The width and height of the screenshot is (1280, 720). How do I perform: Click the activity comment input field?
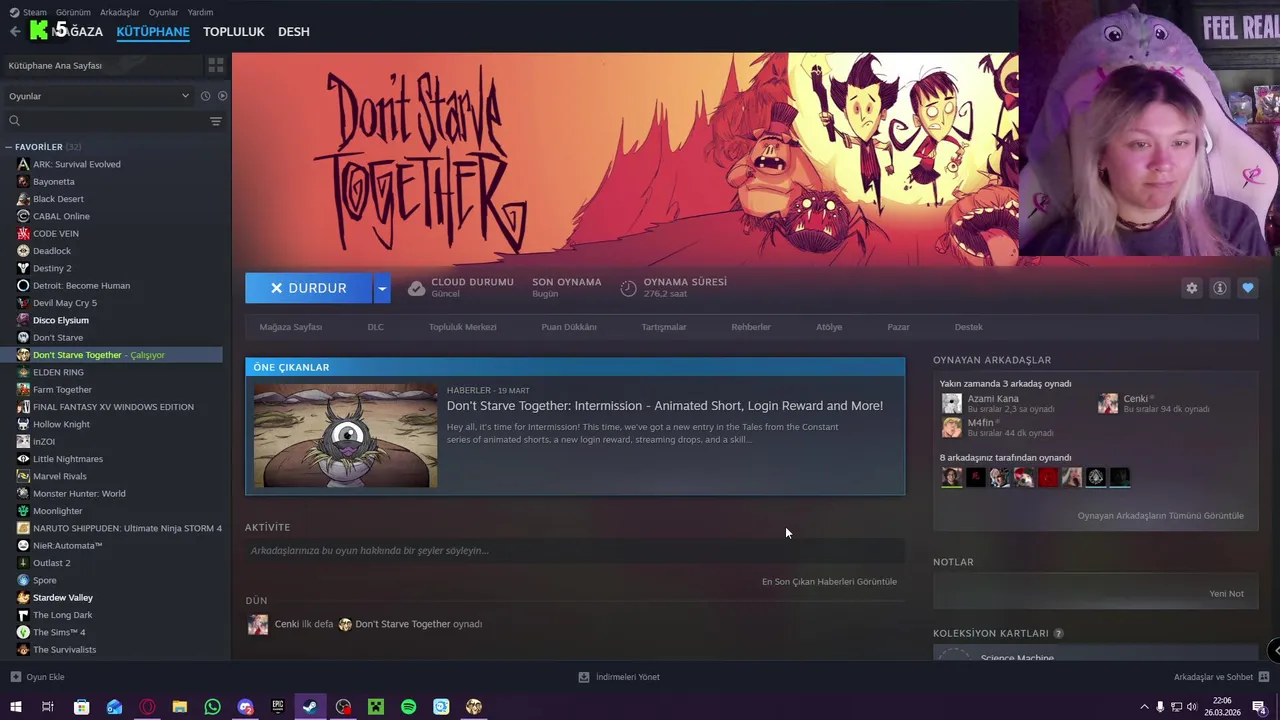point(575,551)
